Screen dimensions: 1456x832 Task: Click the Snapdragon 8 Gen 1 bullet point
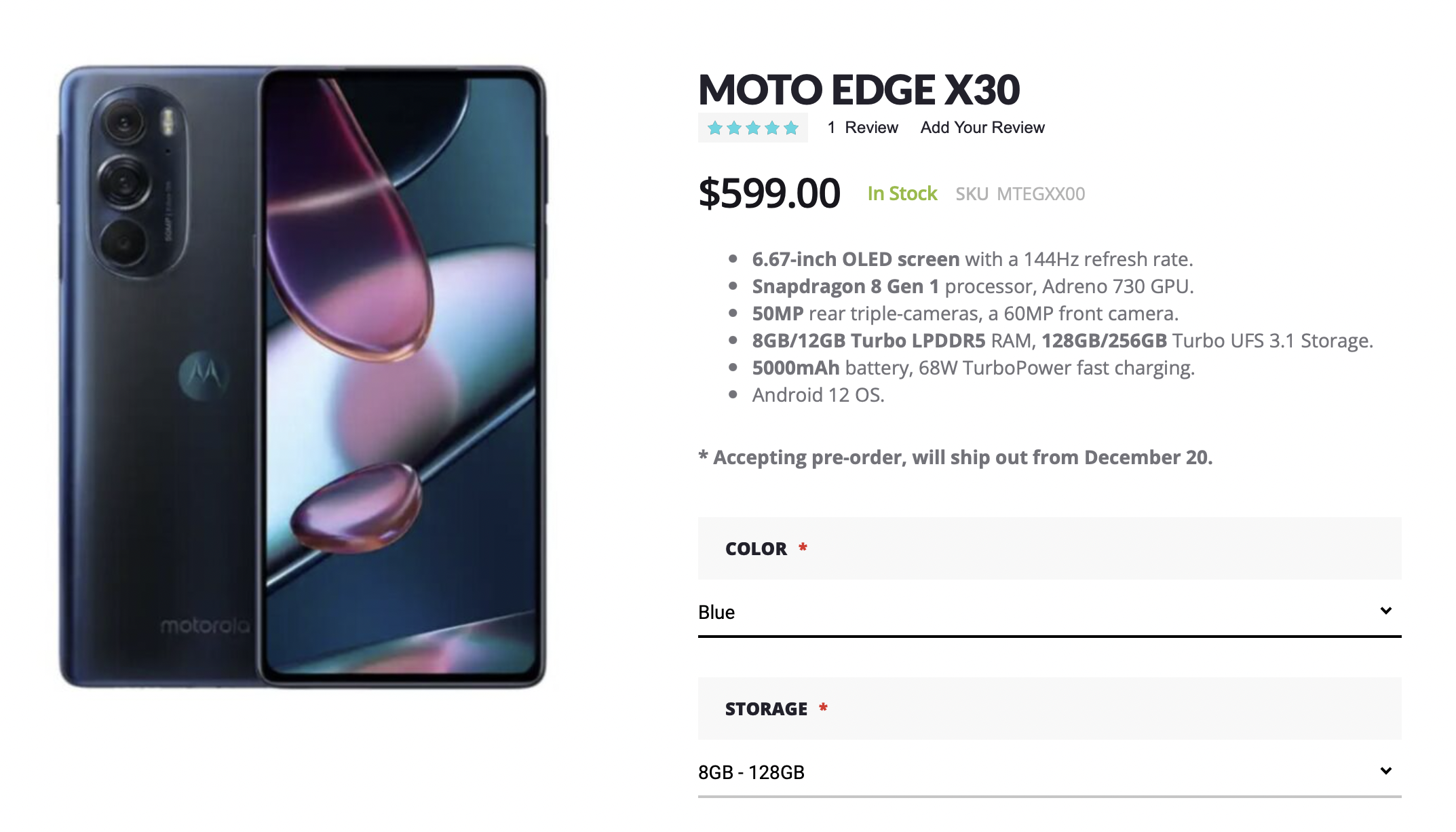click(972, 286)
